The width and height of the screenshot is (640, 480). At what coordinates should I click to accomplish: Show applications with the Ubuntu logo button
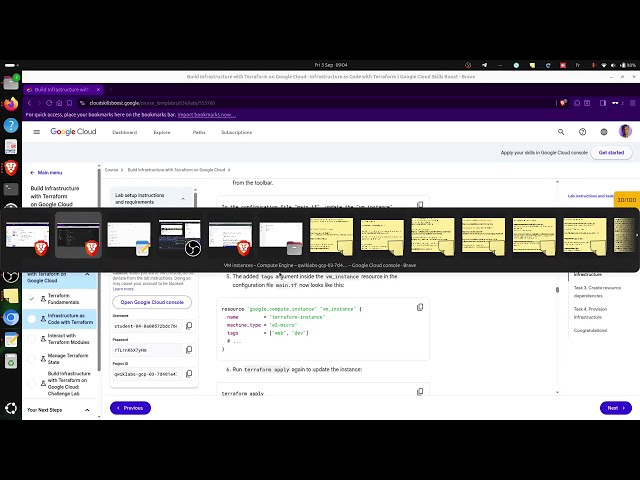pyautogui.click(x=11, y=408)
